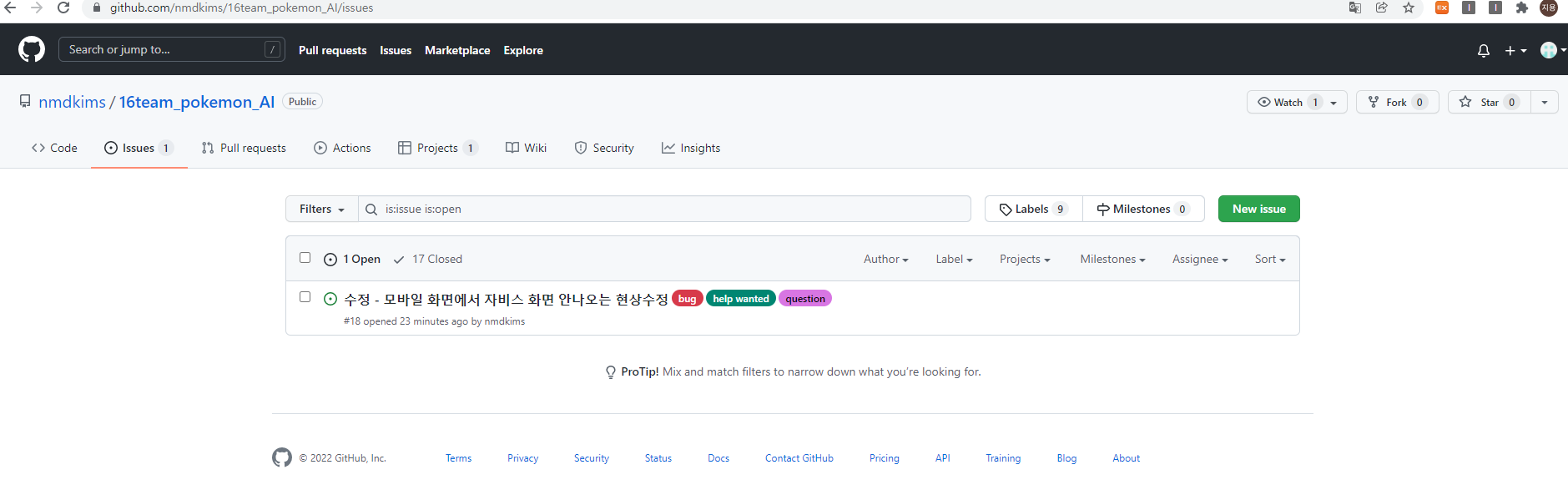
Task: Click the green New issue button
Action: 1258,209
